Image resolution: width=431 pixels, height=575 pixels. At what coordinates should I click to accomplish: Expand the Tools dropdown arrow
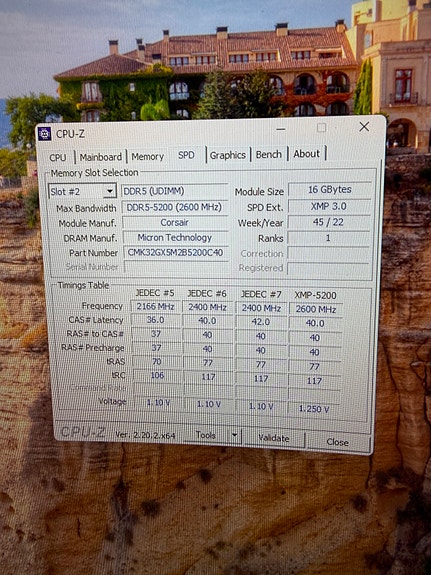[234, 436]
